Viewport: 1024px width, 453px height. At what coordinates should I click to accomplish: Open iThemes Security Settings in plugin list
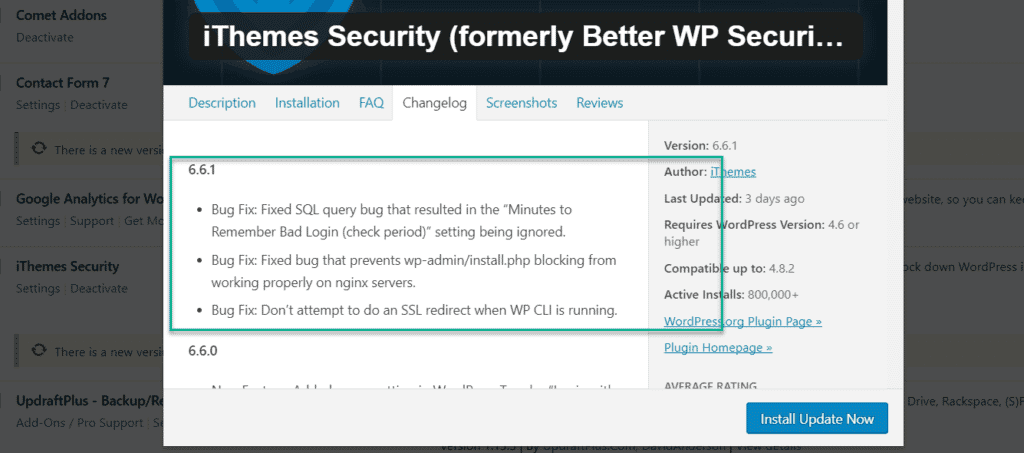point(38,289)
